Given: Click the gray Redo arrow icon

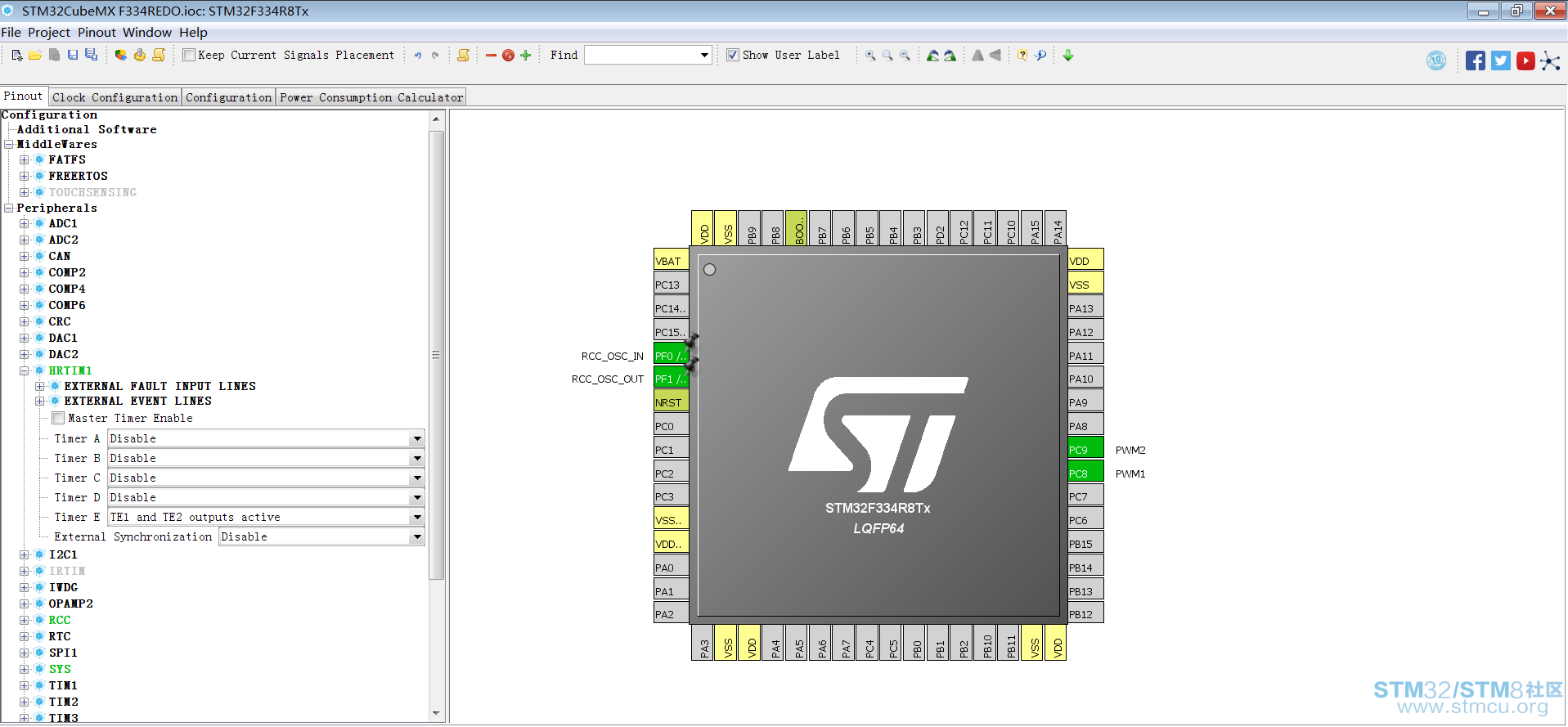Looking at the screenshot, I should click(x=435, y=56).
